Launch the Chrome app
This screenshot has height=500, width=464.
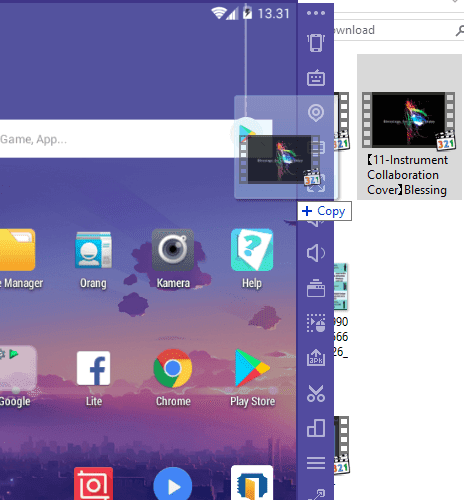click(x=173, y=378)
